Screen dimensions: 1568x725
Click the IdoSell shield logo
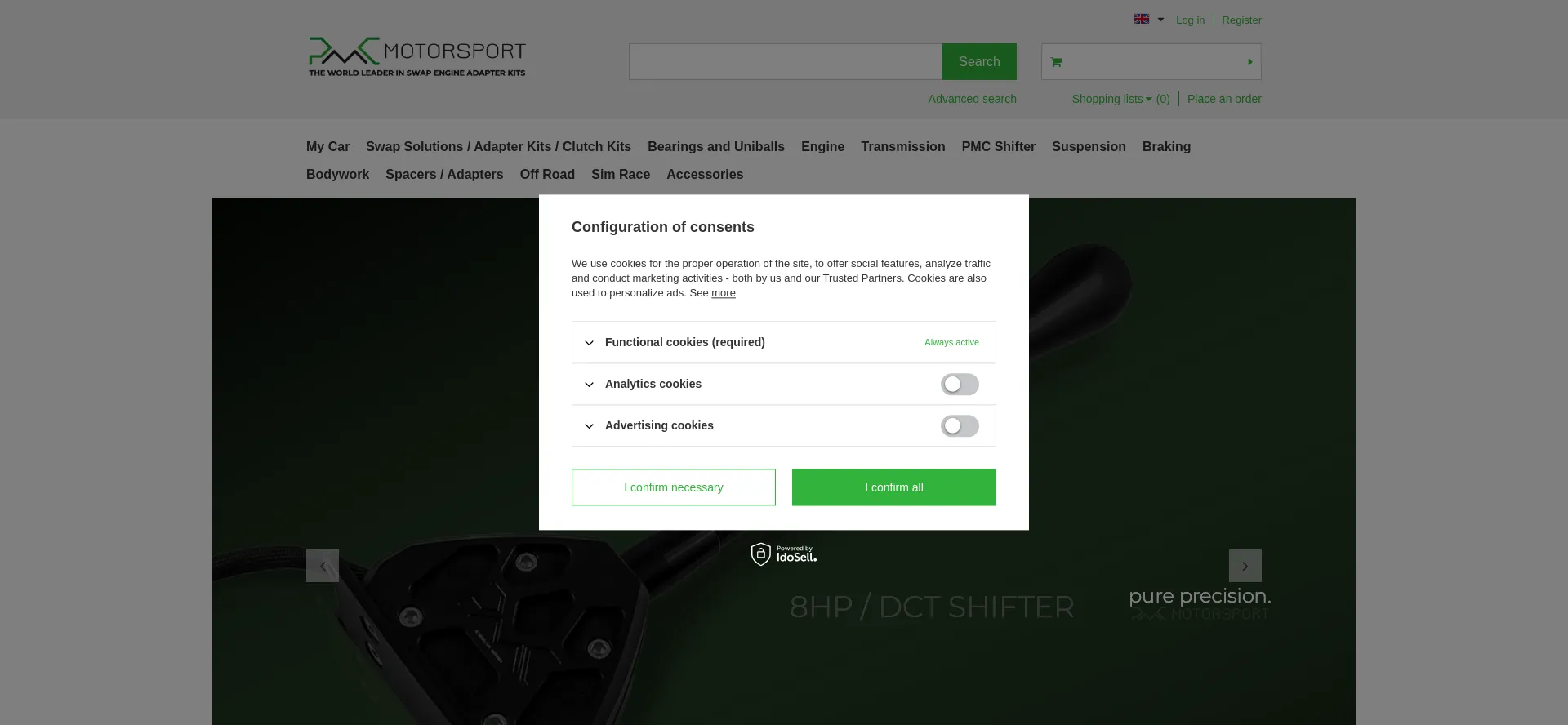[x=784, y=554]
